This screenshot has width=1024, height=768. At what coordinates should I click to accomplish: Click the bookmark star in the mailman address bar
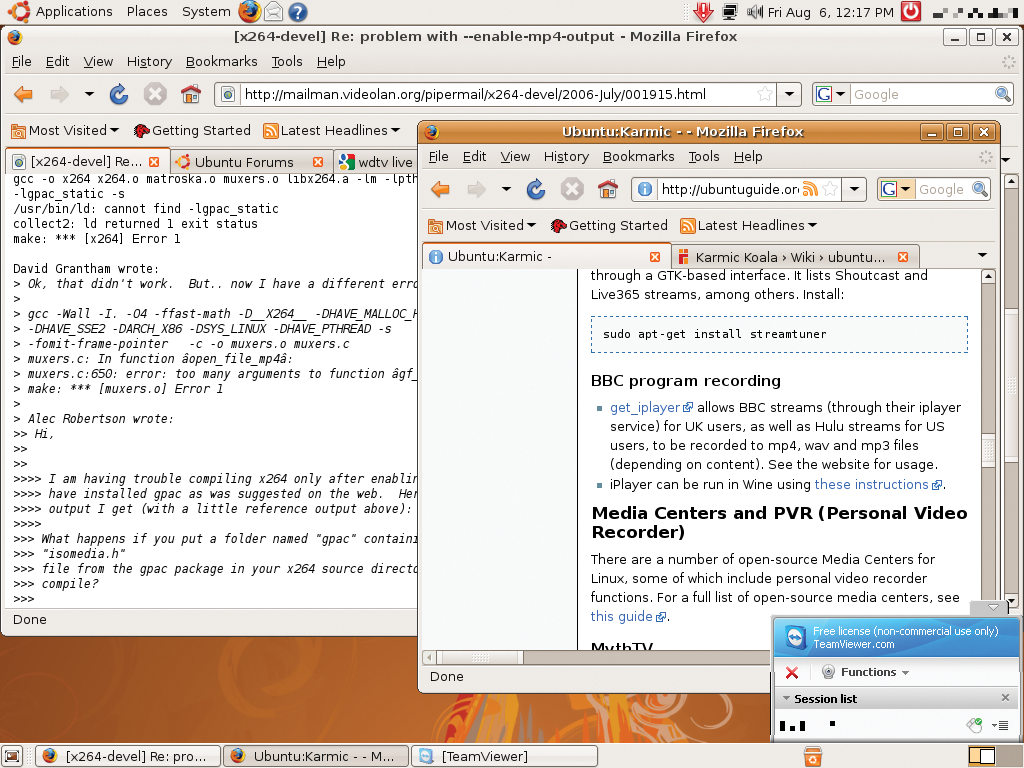click(765, 94)
